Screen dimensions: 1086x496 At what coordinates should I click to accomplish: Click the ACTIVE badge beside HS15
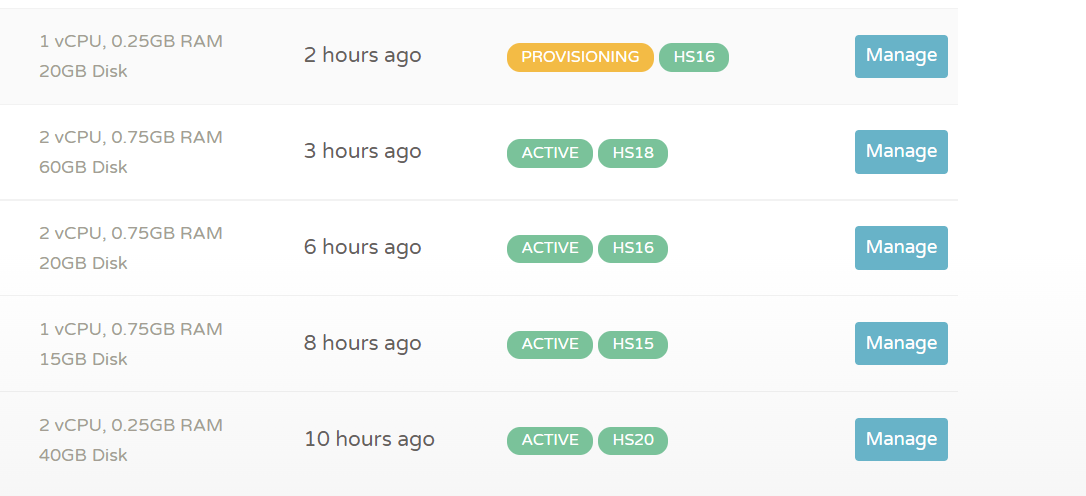tap(550, 345)
